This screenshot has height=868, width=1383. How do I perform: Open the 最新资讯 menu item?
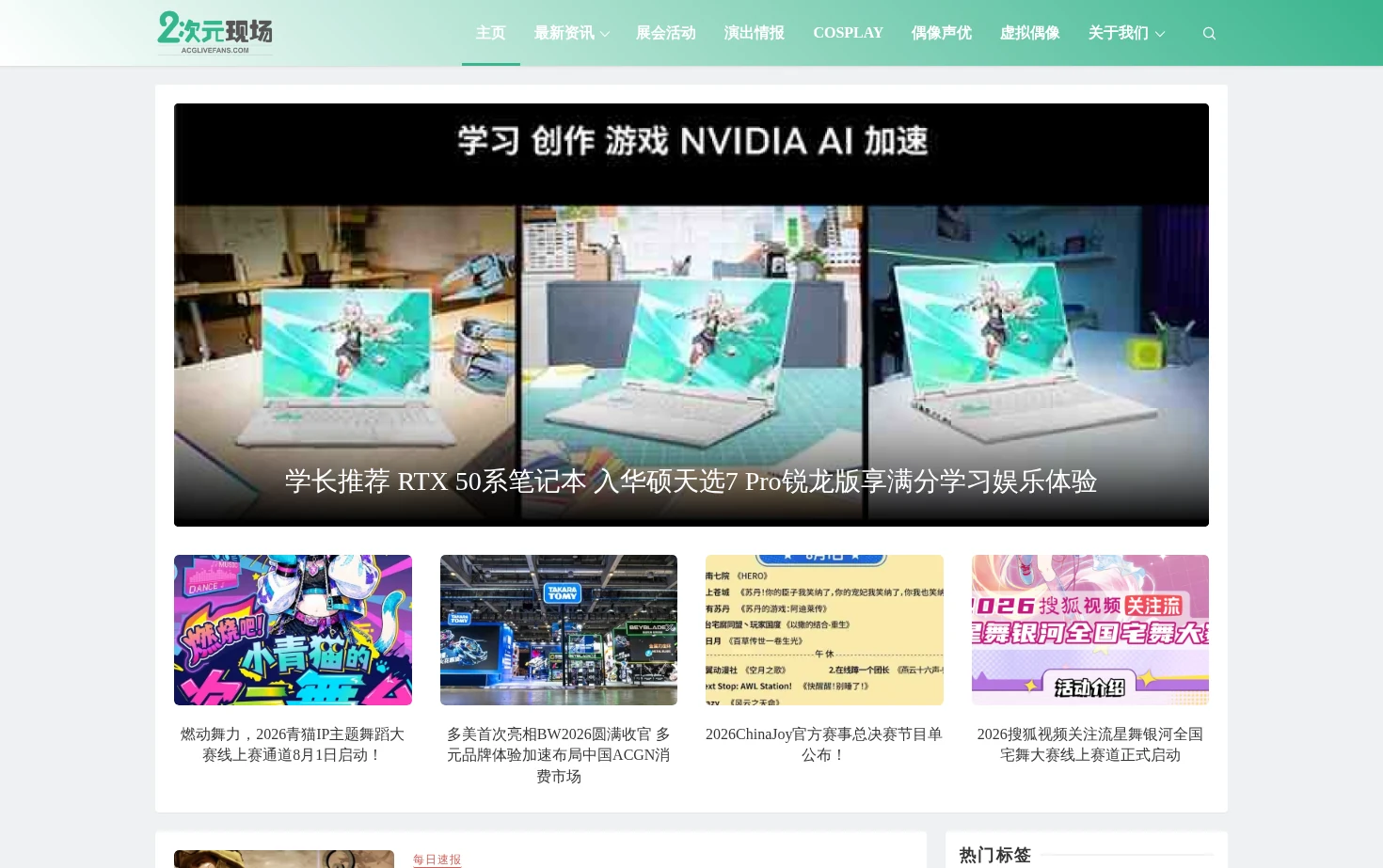click(x=564, y=33)
